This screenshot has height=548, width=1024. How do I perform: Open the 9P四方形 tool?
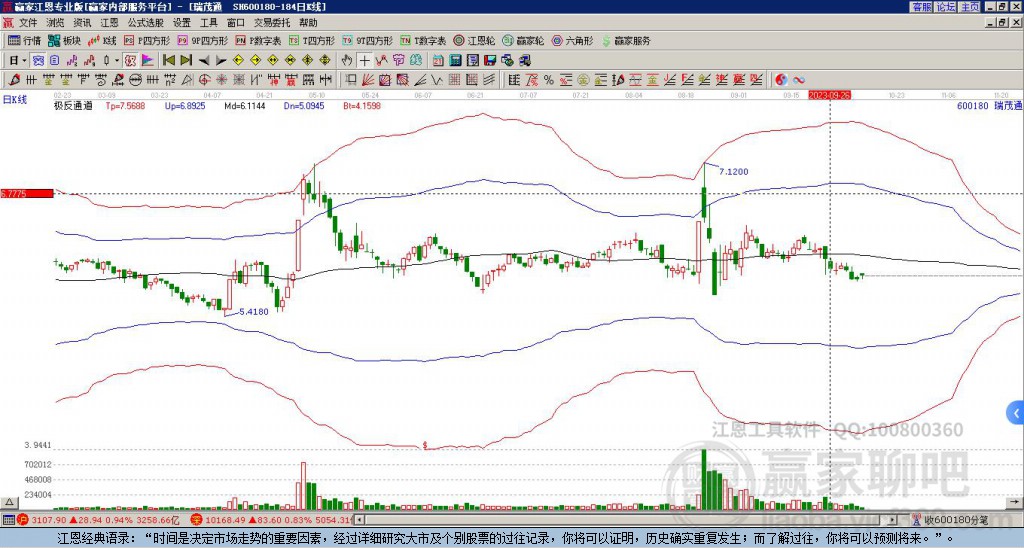(202, 40)
